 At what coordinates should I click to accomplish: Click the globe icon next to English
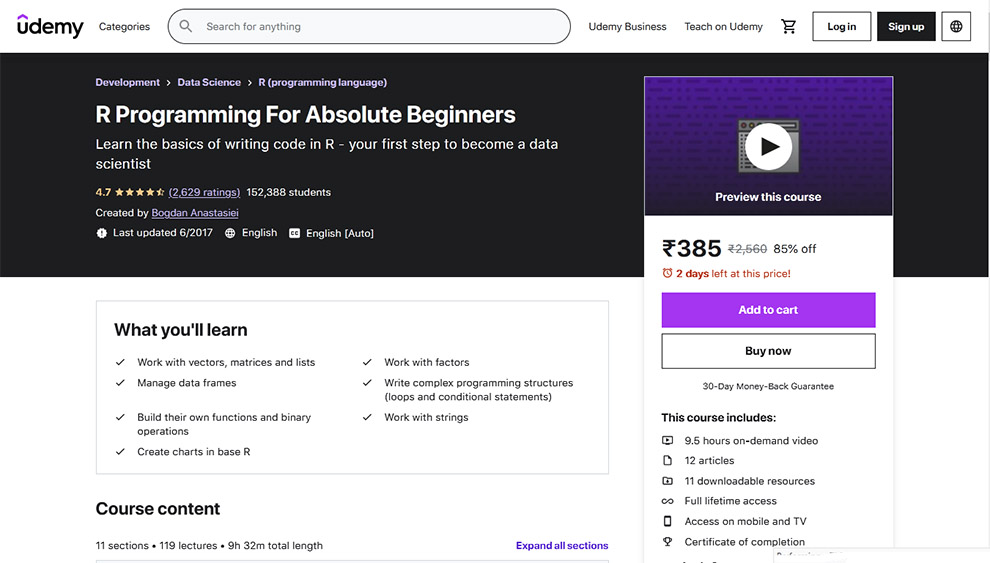click(230, 233)
